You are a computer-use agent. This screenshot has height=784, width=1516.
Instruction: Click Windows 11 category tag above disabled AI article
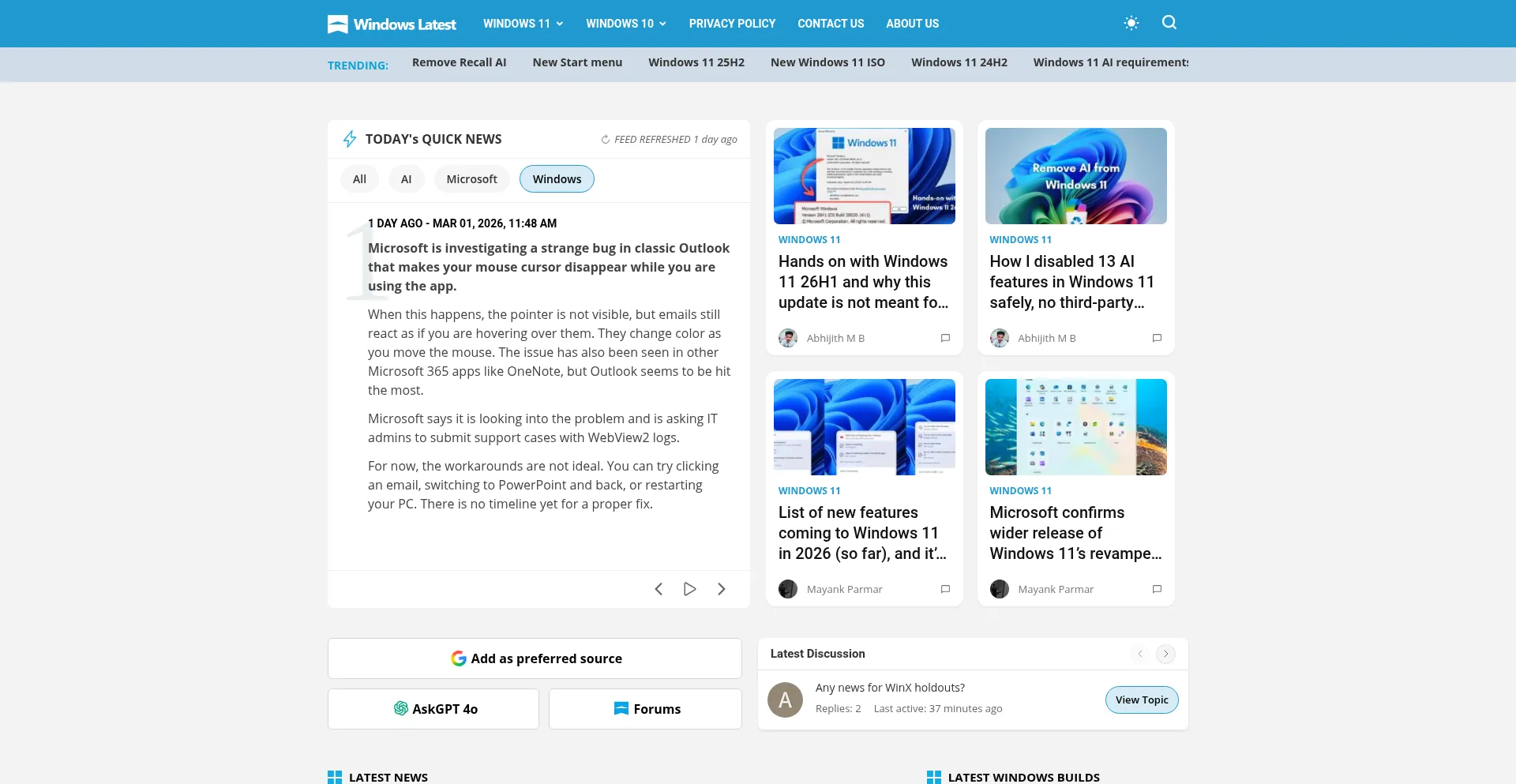click(1020, 240)
